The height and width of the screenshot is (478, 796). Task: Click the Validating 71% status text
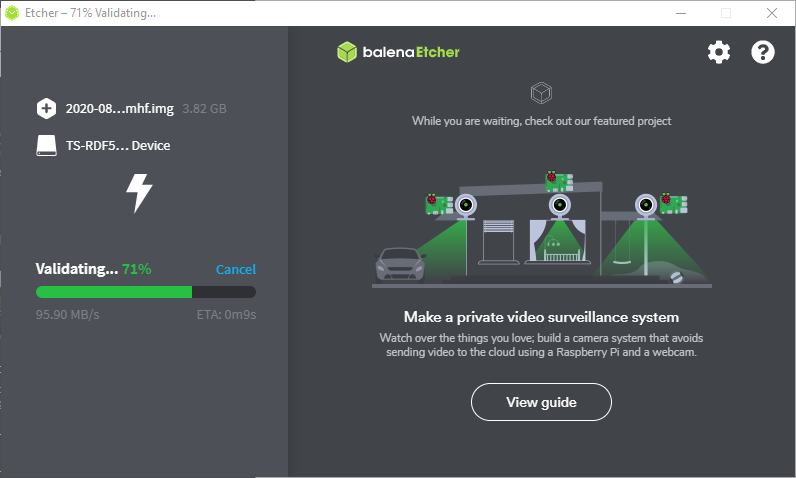(93, 269)
